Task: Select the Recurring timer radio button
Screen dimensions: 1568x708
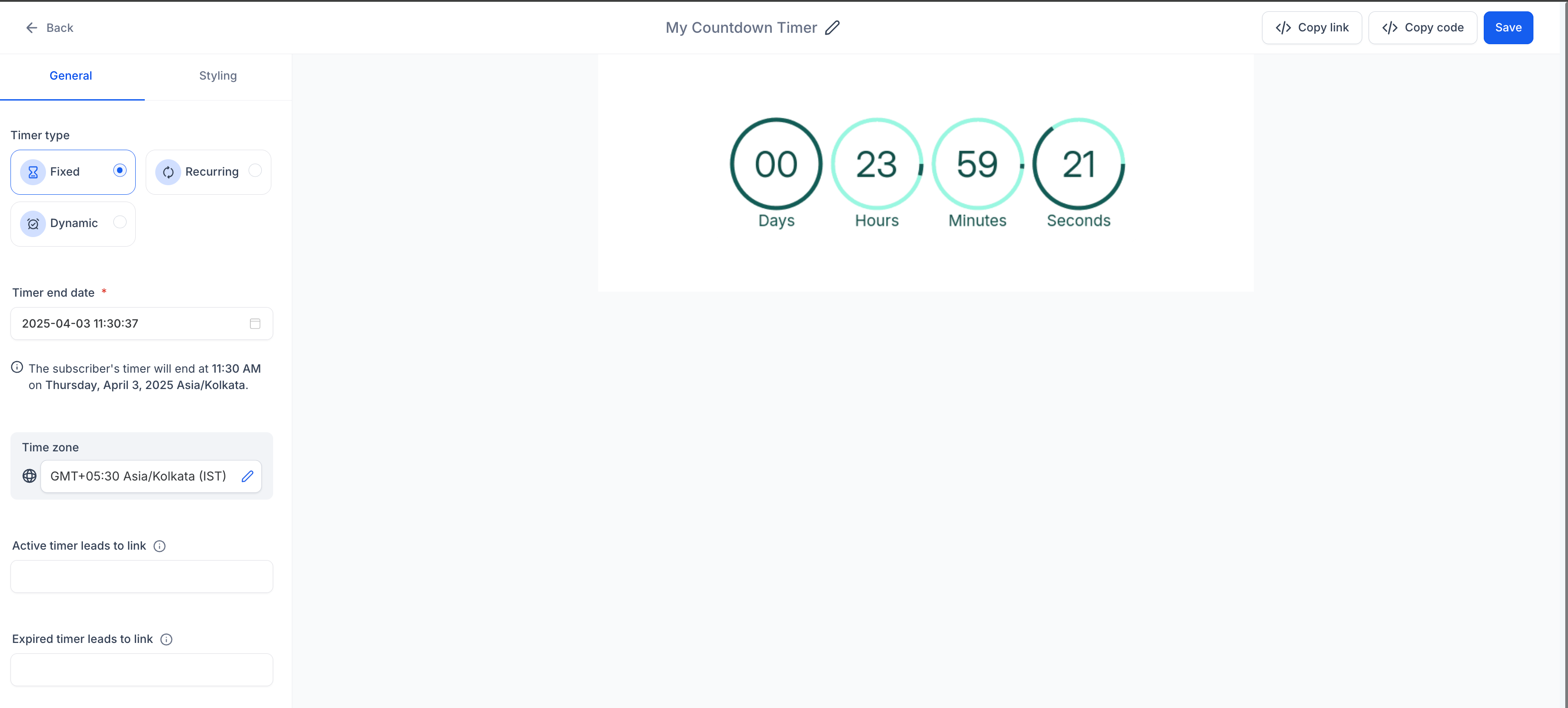Action: (x=255, y=170)
